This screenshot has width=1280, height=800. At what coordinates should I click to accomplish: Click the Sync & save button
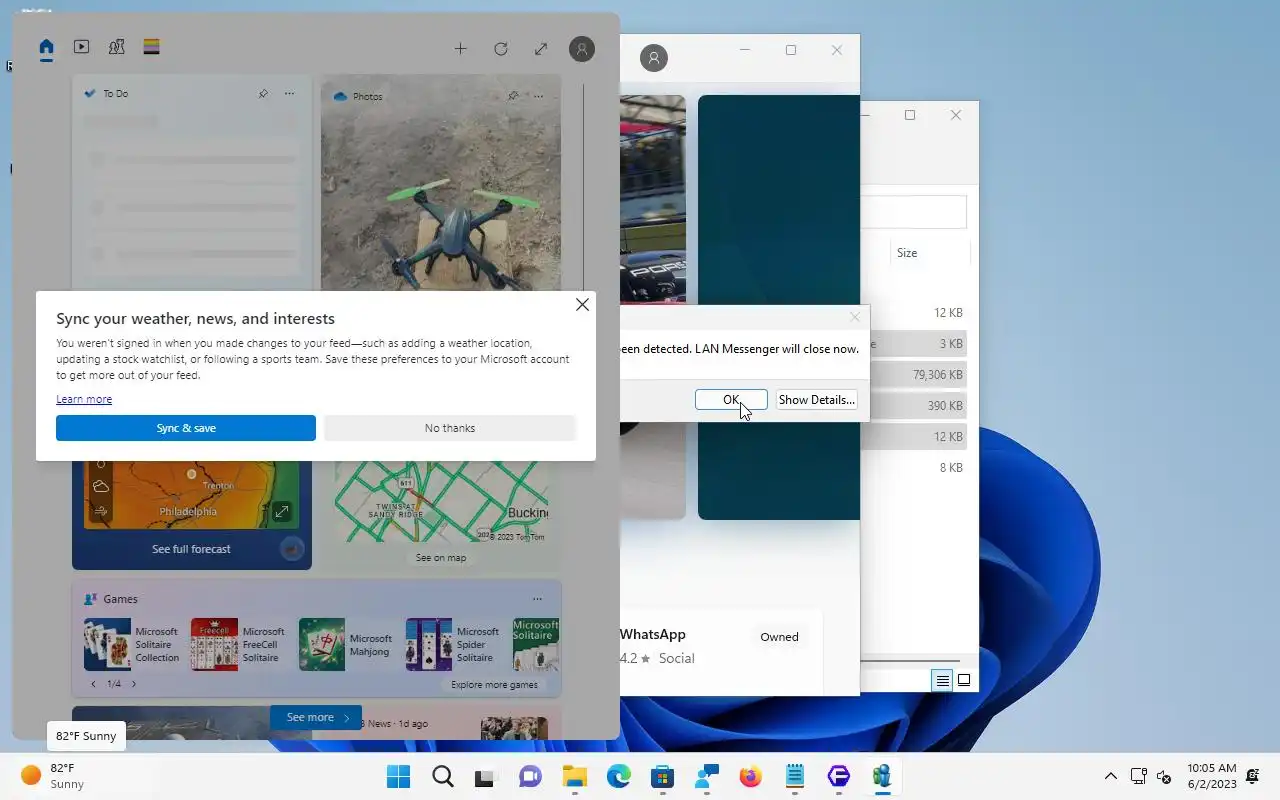point(186,428)
